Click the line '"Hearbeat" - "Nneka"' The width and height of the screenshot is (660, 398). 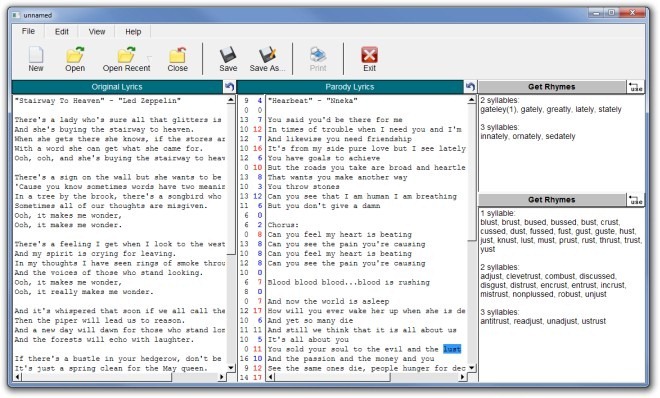tap(312, 101)
